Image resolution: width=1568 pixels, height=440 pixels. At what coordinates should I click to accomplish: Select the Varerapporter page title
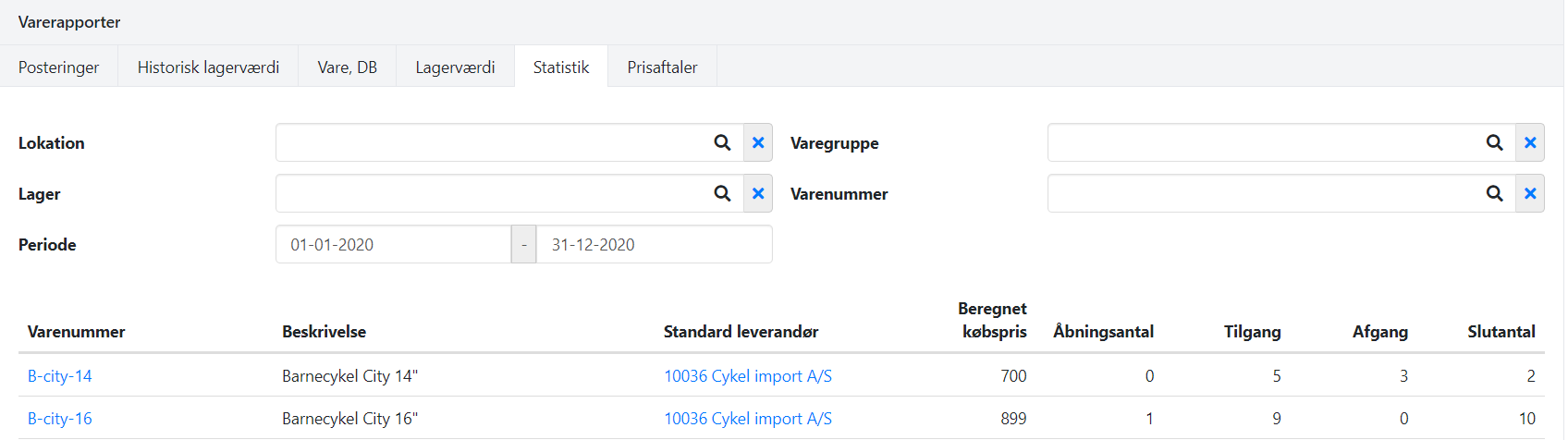tap(69, 22)
